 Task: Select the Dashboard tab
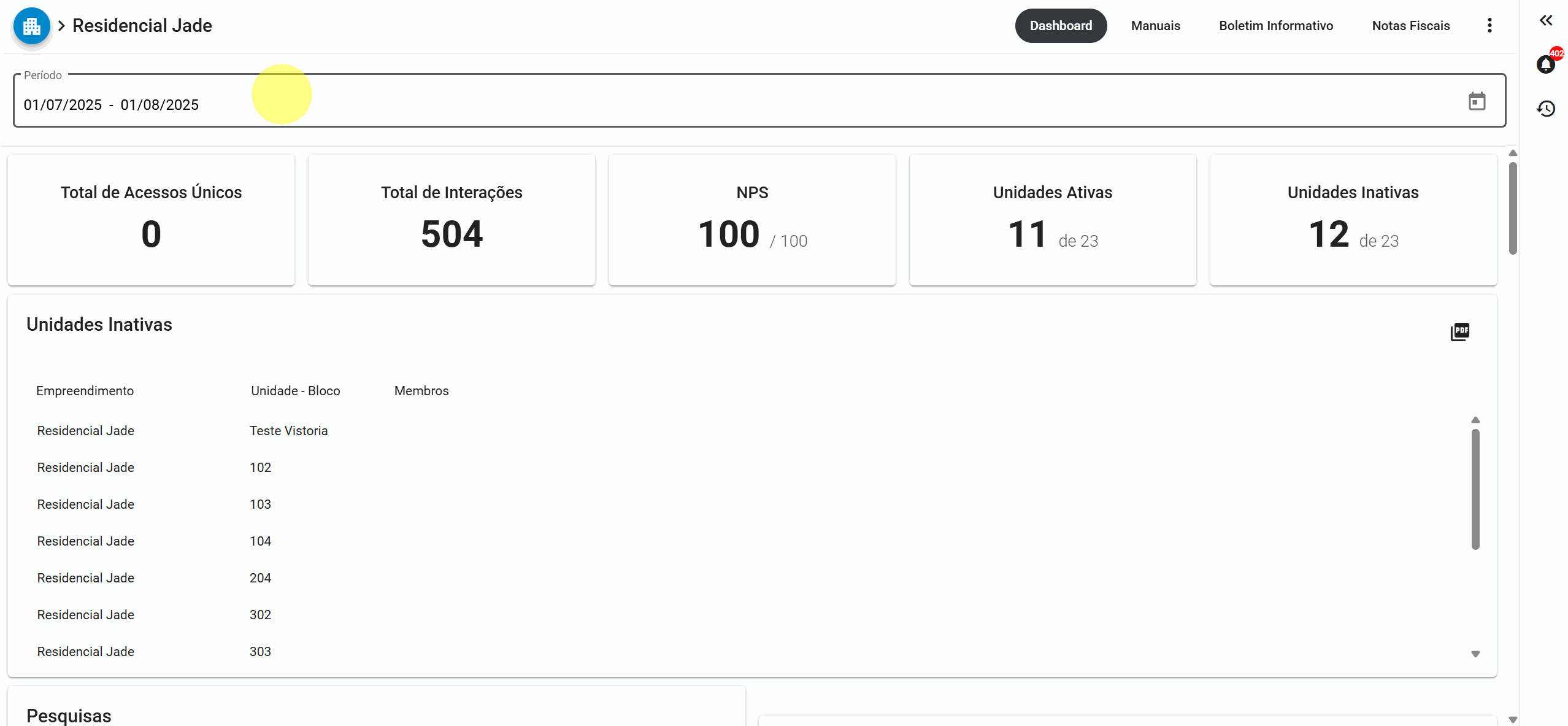(1060, 26)
